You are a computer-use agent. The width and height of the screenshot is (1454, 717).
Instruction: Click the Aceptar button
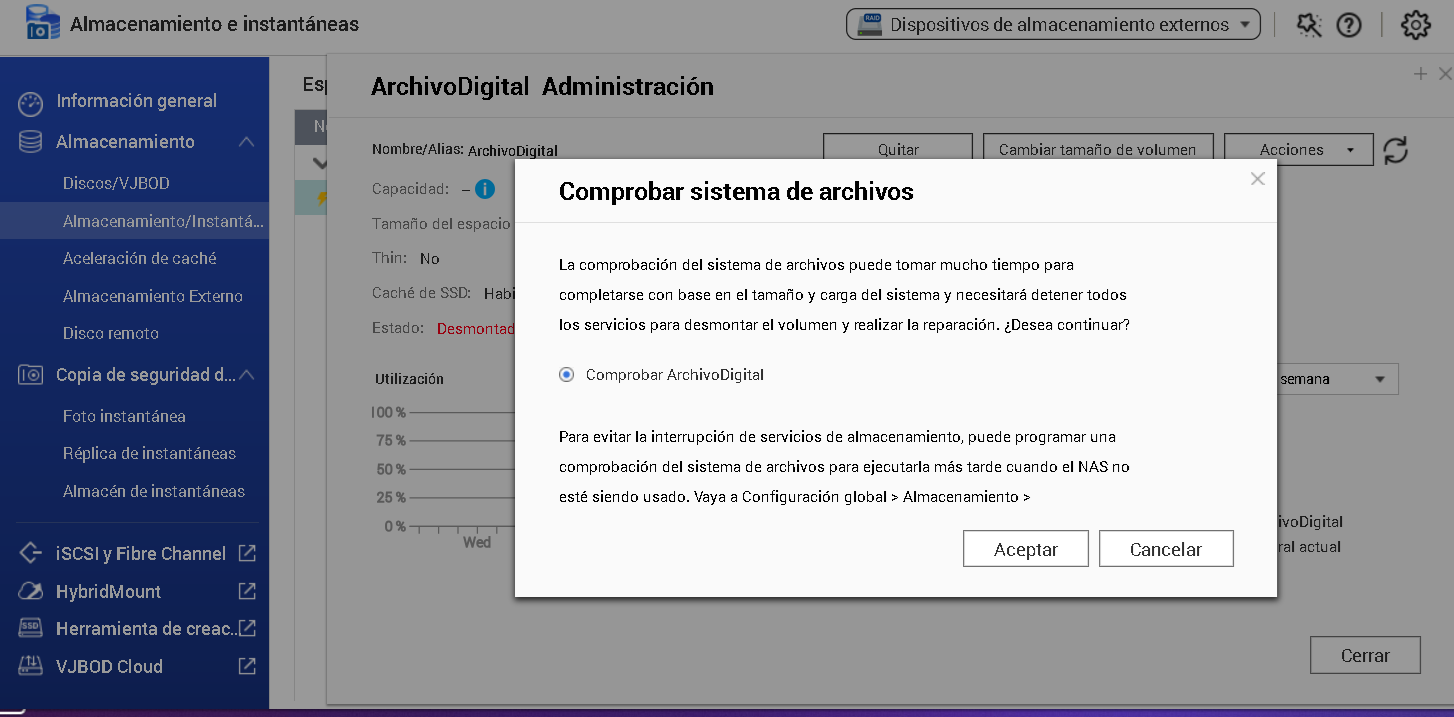point(1025,549)
